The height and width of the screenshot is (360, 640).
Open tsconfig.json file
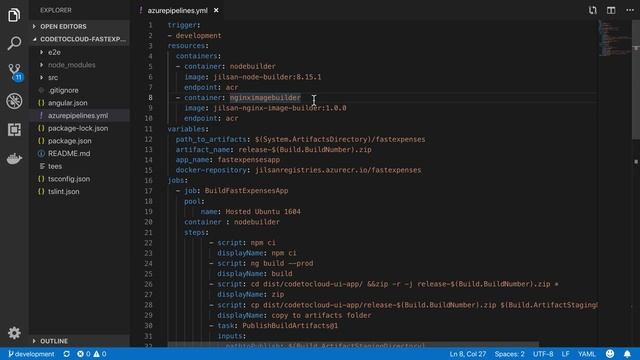pos(80,179)
